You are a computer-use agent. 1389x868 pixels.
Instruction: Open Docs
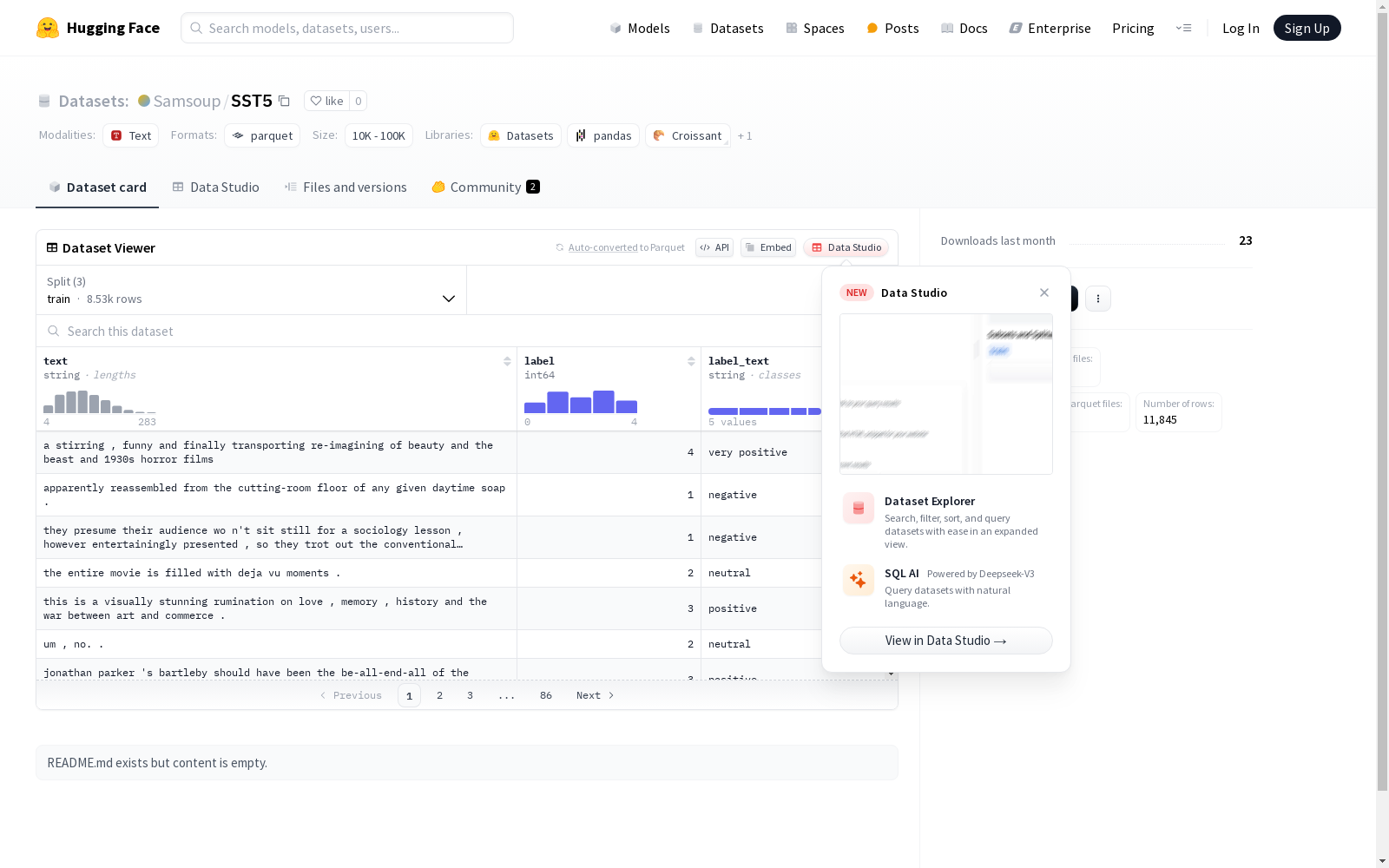click(964, 28)
